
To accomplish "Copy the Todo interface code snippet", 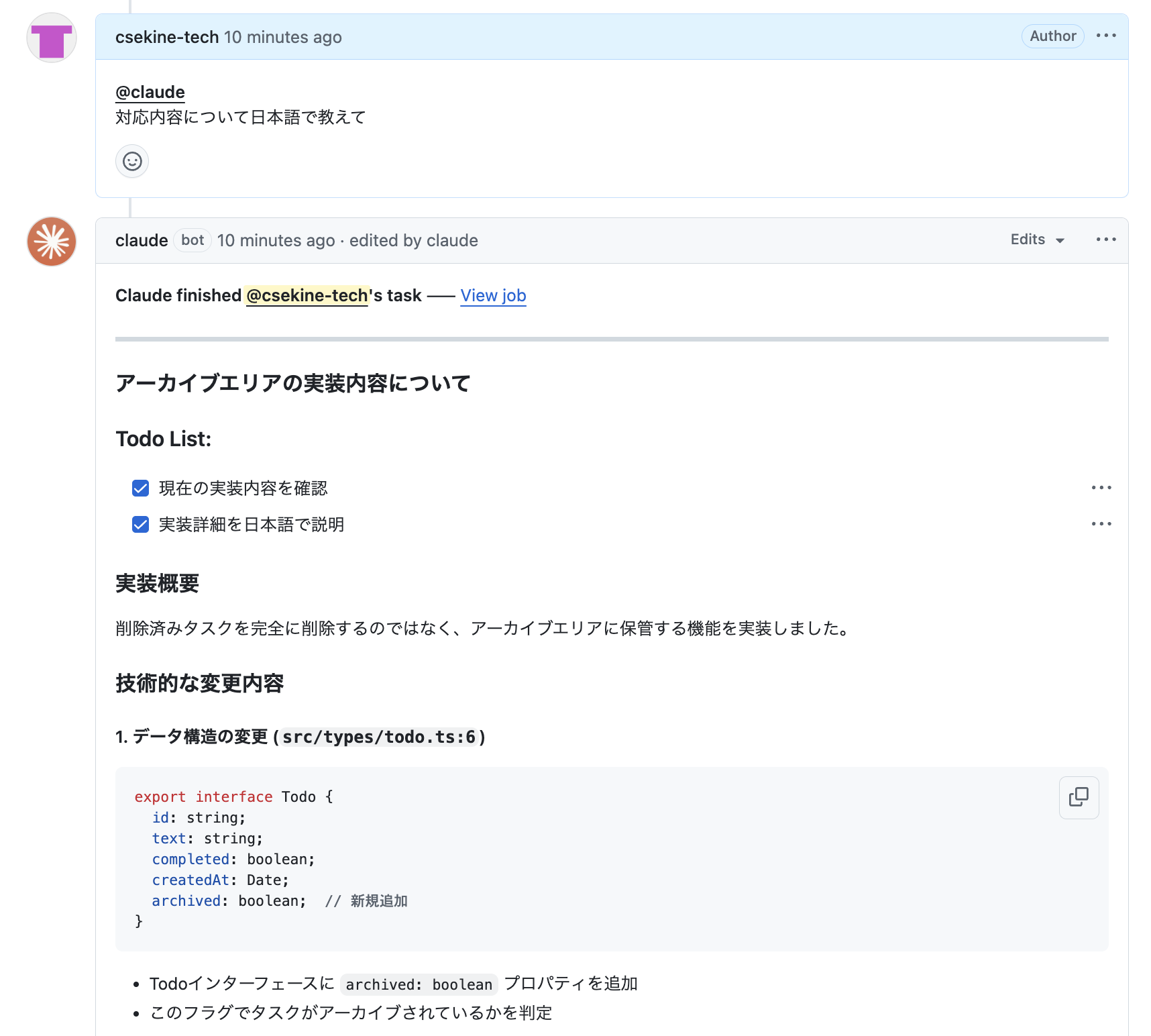I will 1078,798.
